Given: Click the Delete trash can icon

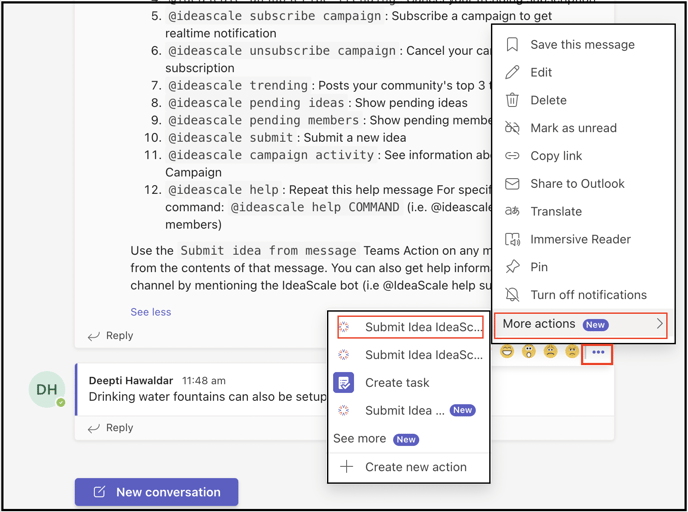Looking at the screenshot, I should tap(512, 100).
